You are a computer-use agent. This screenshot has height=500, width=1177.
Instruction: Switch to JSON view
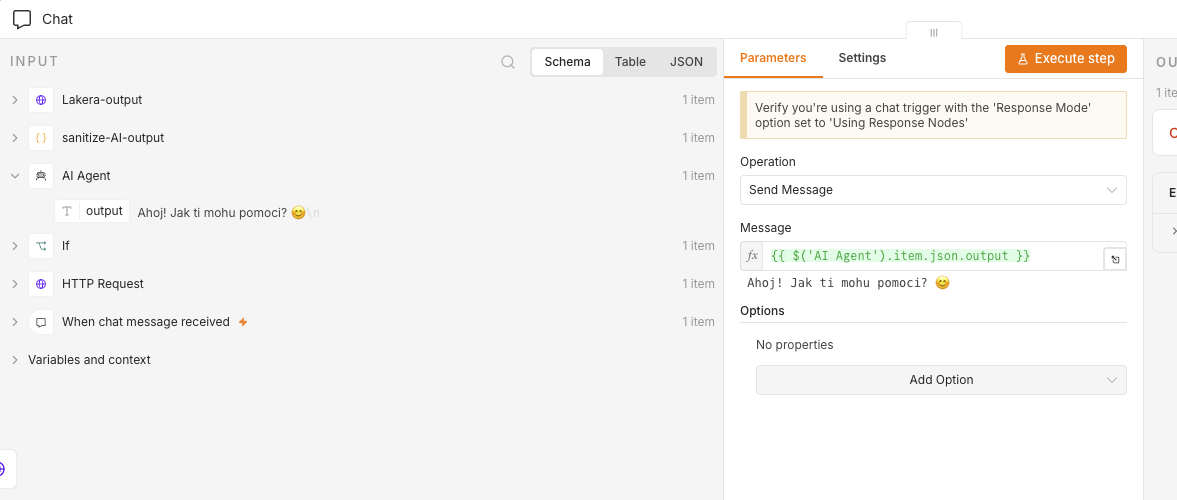point(686,62)
